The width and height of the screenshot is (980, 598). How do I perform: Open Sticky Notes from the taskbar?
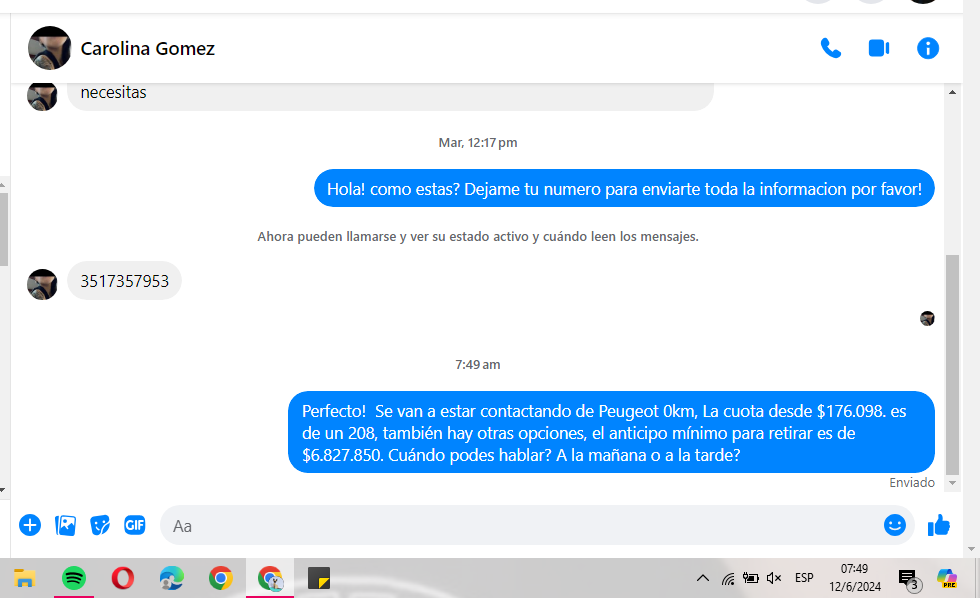[x=319, y=579]
